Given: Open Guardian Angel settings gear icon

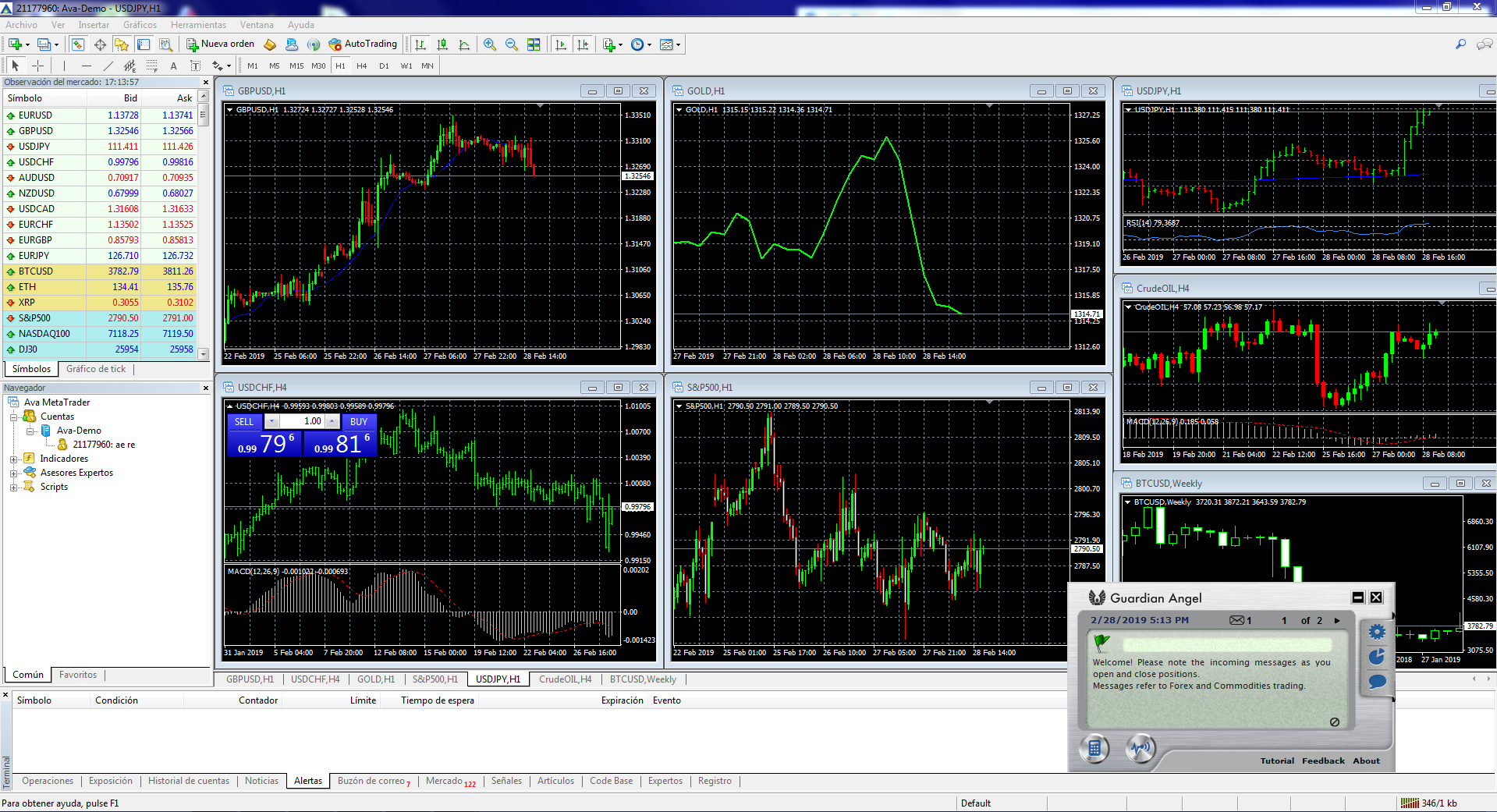Looking at the screenshot, I should 1378,632.
